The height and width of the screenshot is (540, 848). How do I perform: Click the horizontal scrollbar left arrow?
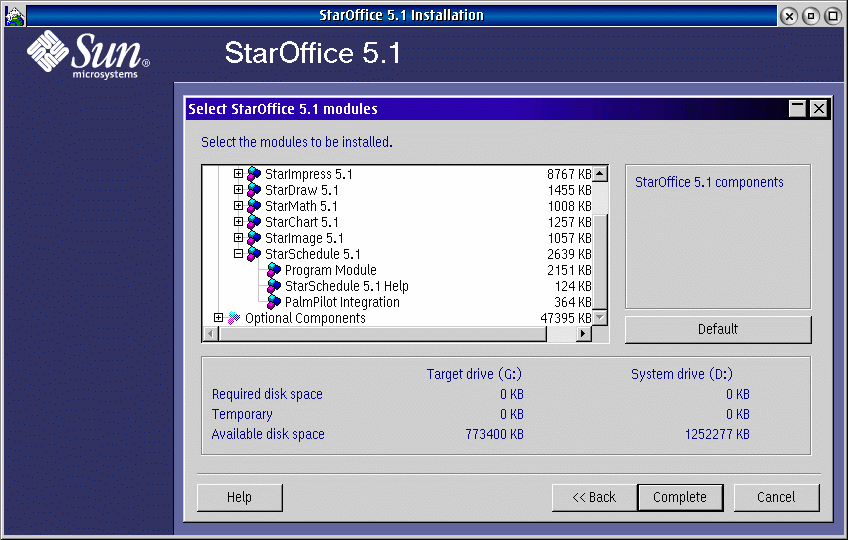click(211, 334)
